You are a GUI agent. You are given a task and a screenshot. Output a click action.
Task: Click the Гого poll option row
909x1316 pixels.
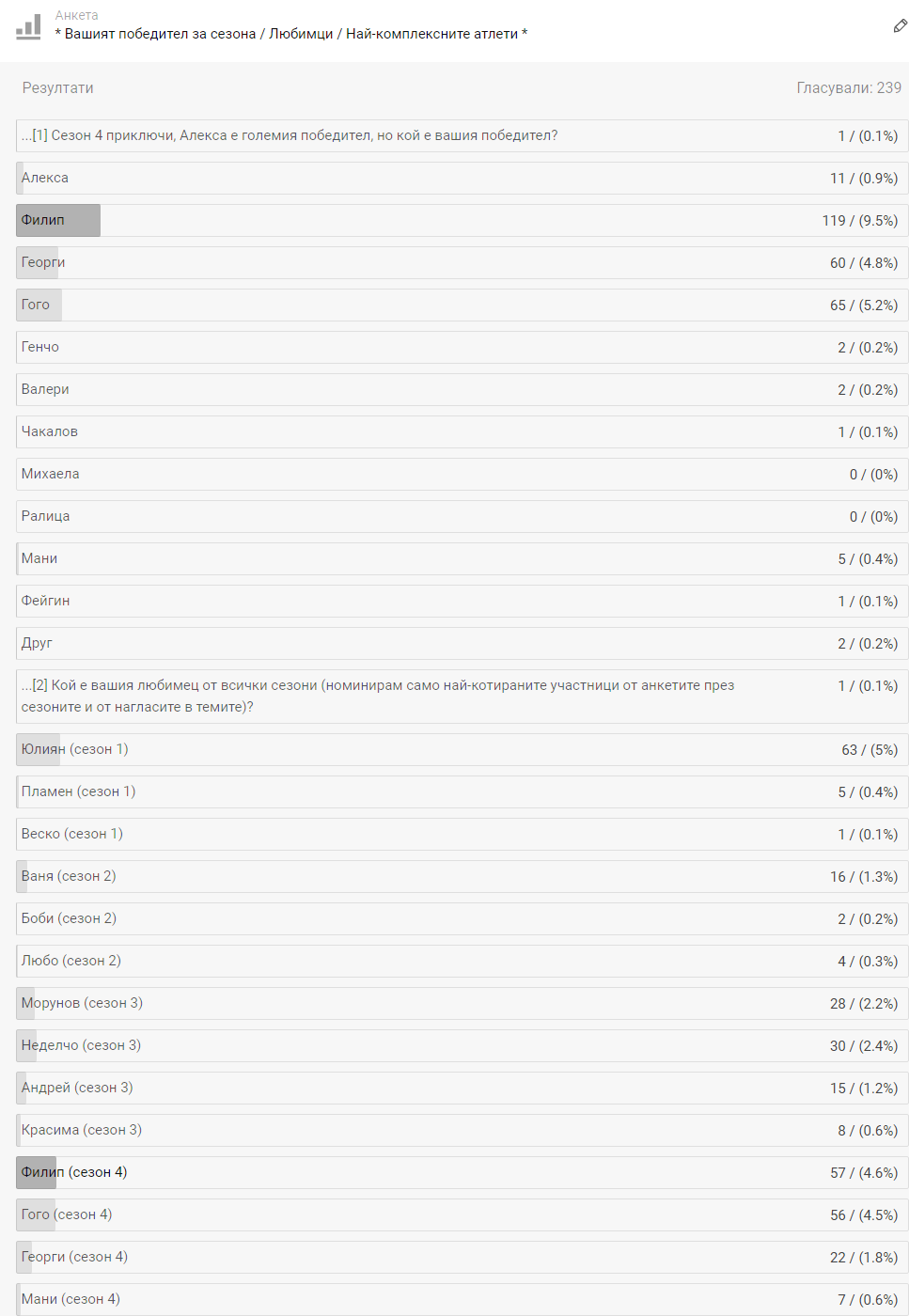(462, 305)
